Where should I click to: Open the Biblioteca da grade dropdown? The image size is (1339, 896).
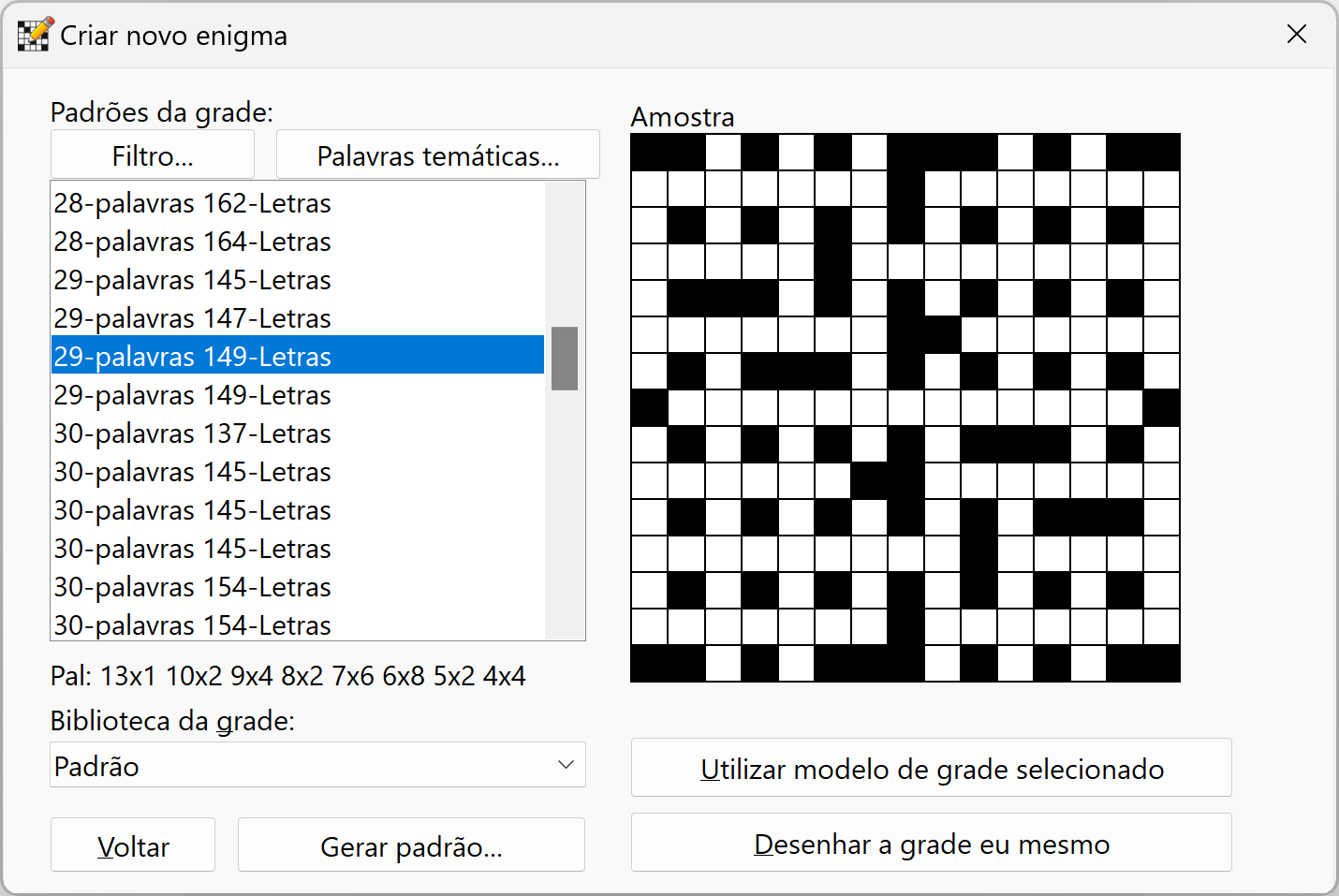pyautogui.click(x=317, y=765)
